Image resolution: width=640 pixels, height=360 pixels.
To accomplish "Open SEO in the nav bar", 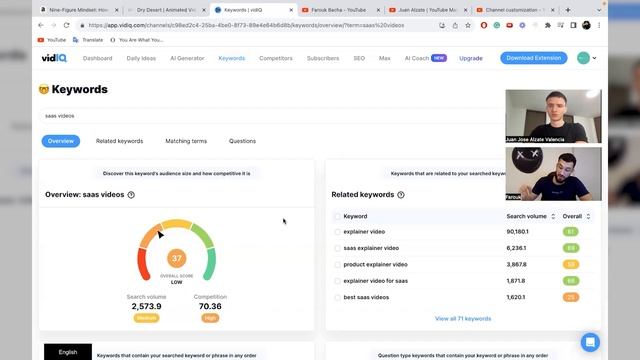I will [x=359, y=58].
